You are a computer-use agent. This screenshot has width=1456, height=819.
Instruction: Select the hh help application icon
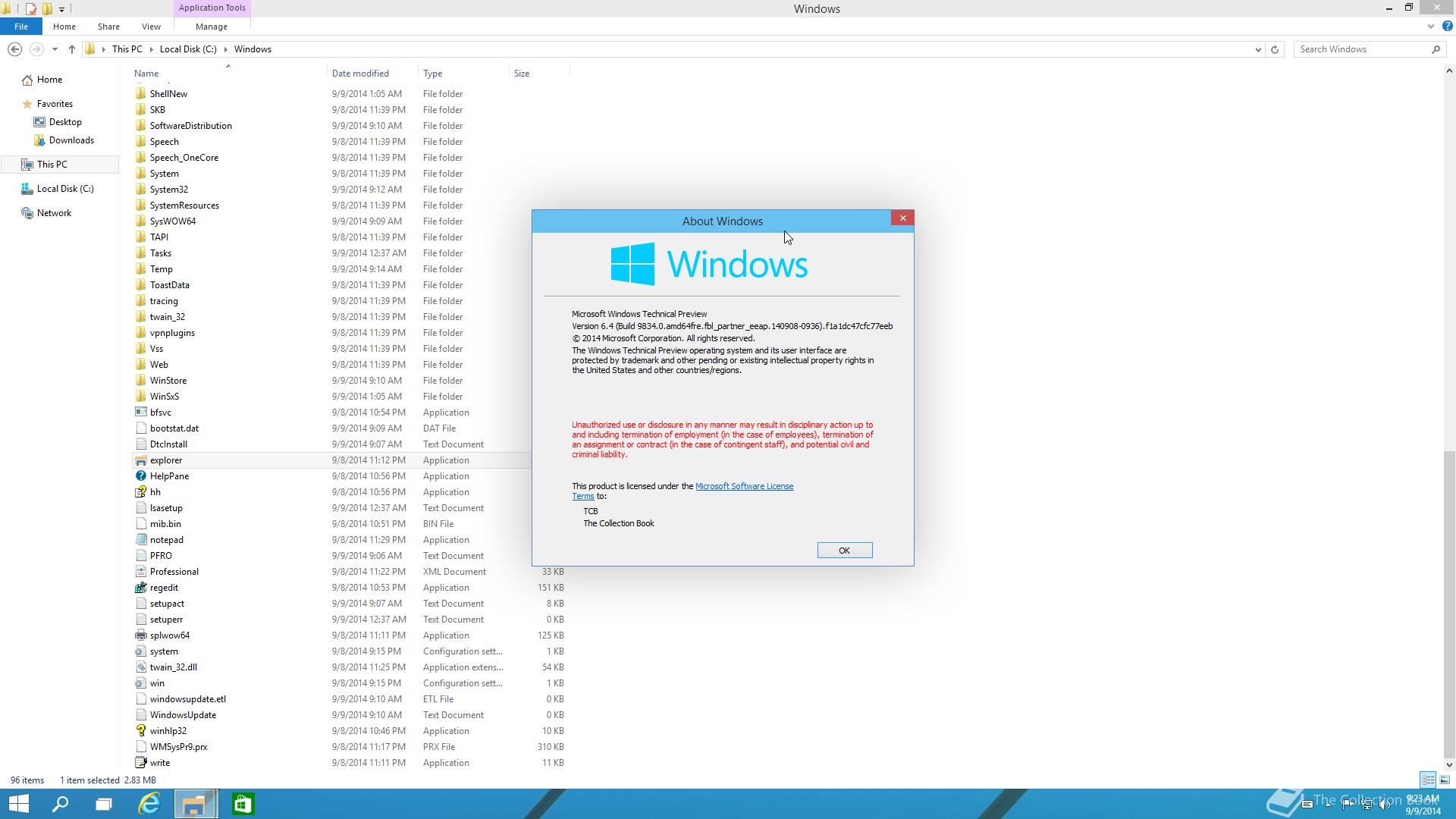coord(140,492)
